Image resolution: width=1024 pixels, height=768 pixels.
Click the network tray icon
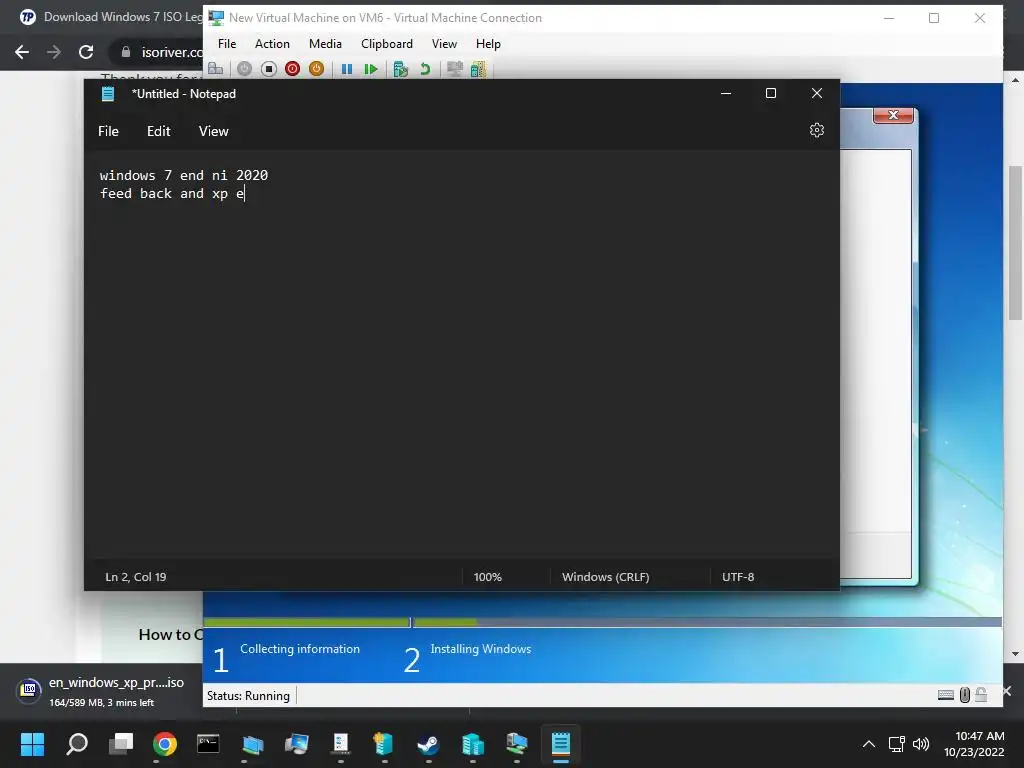897,744
